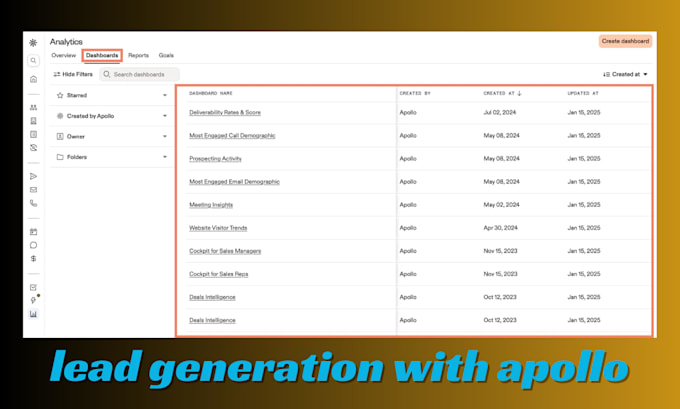Go to the Home icon in the sidebar
The width and height of the screenshot is (680, 409).
[x=33, y=79]
